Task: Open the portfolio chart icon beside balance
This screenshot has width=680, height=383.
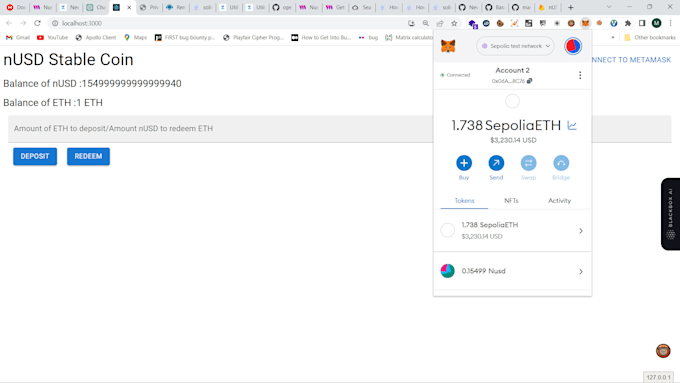Action: point(572,126)
